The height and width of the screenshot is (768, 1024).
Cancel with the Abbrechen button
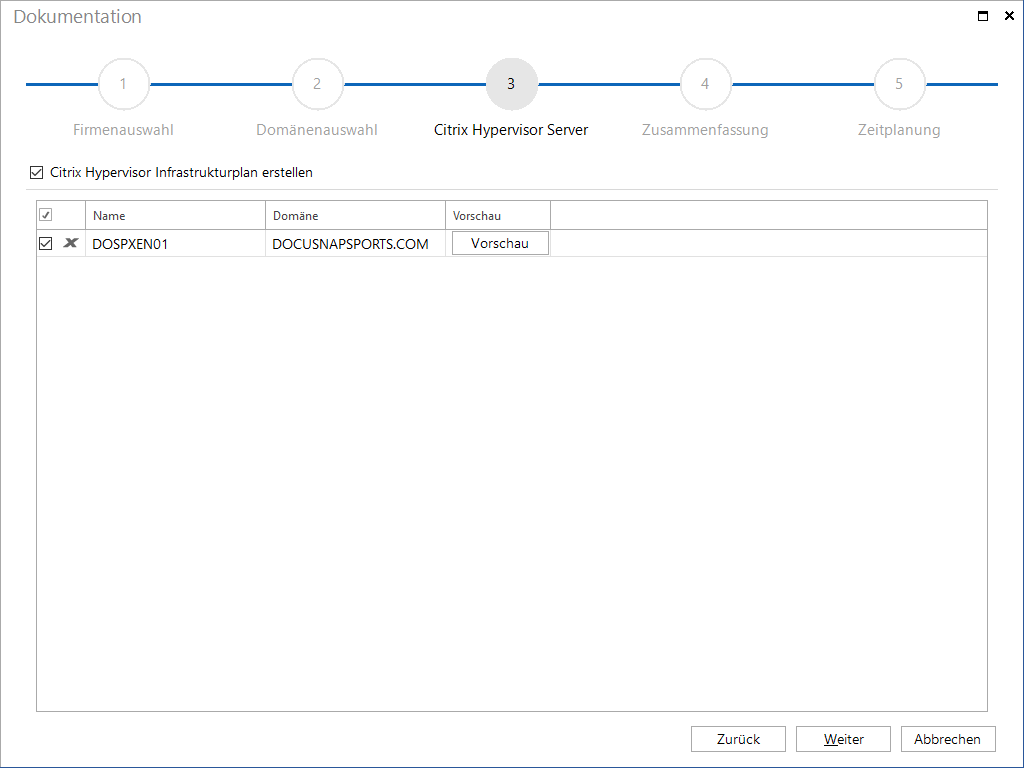pyautogui.click(x=948, y=739)
